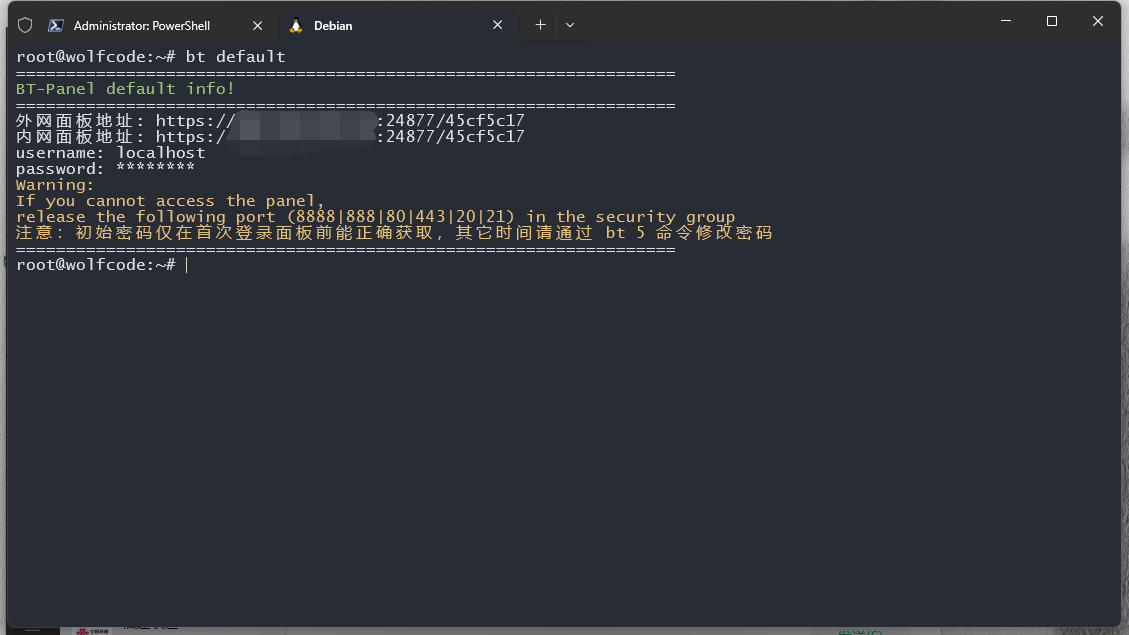This screenshot has width=1129, height=635.
Task: Click the active prompt at the cursor
Action: point(102,265)
